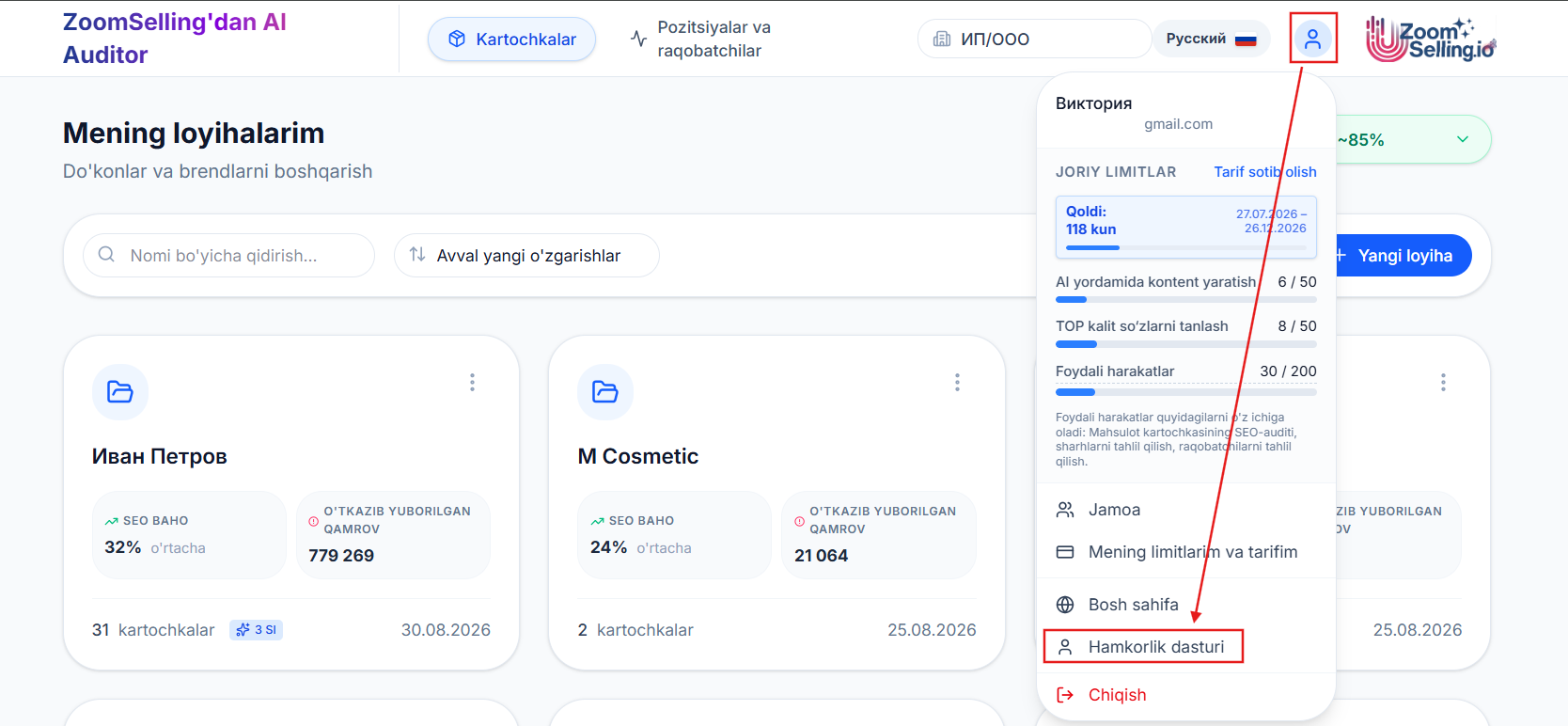
Task: Click the SEO BAHO trend icon on Иван Петров card
Action: [112, 521]
